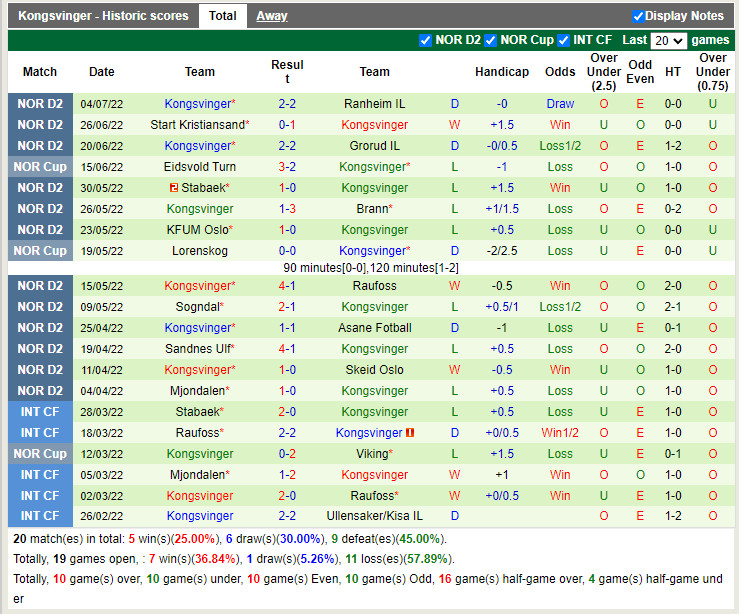Switch to the Total tab
This screenshot has height=614, width=739.
pos(222,16)
